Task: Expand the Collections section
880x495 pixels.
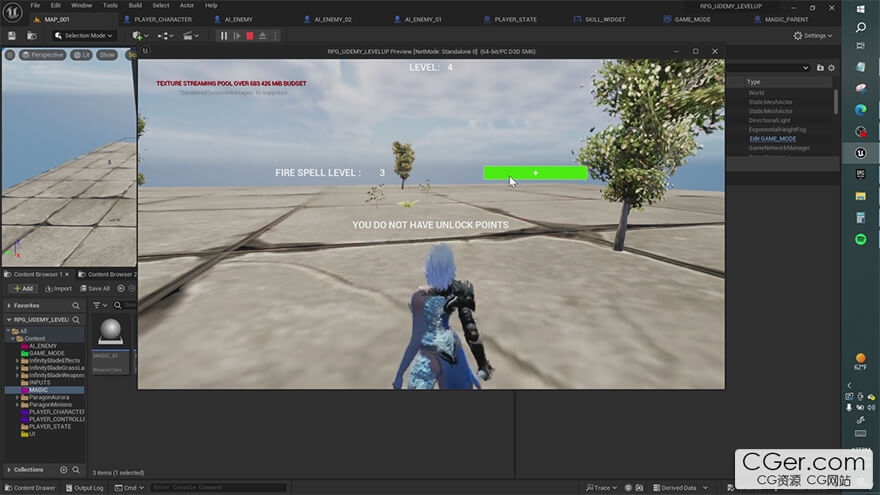Action: [9, 470]
